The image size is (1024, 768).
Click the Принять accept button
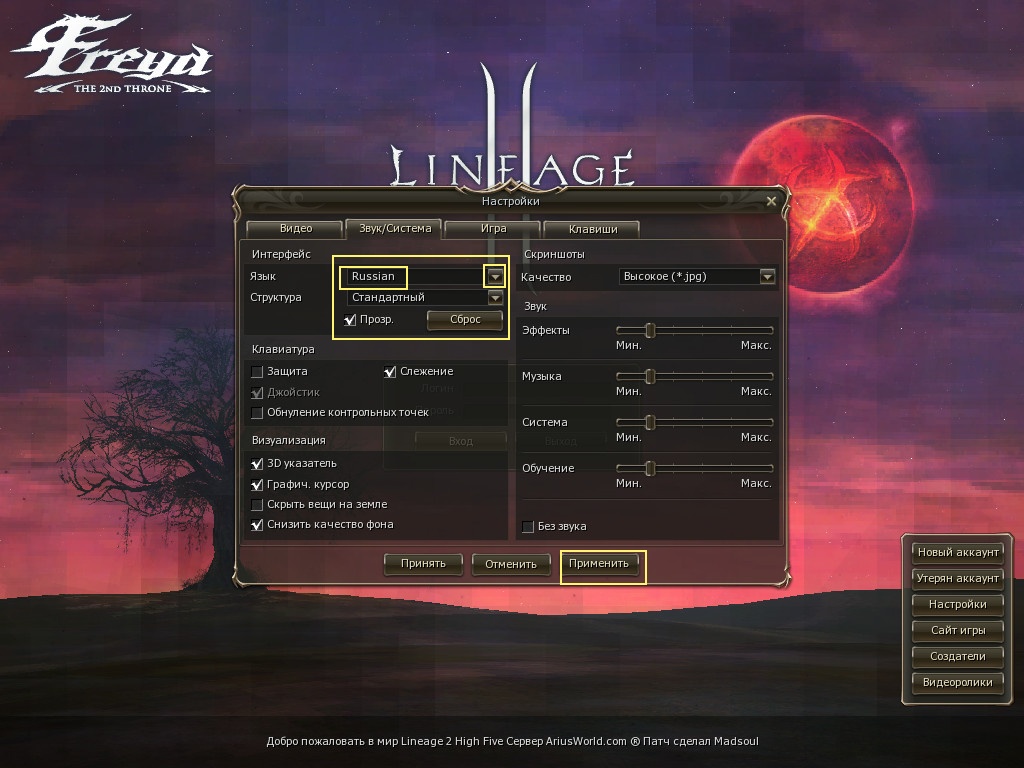click(422, 564)
